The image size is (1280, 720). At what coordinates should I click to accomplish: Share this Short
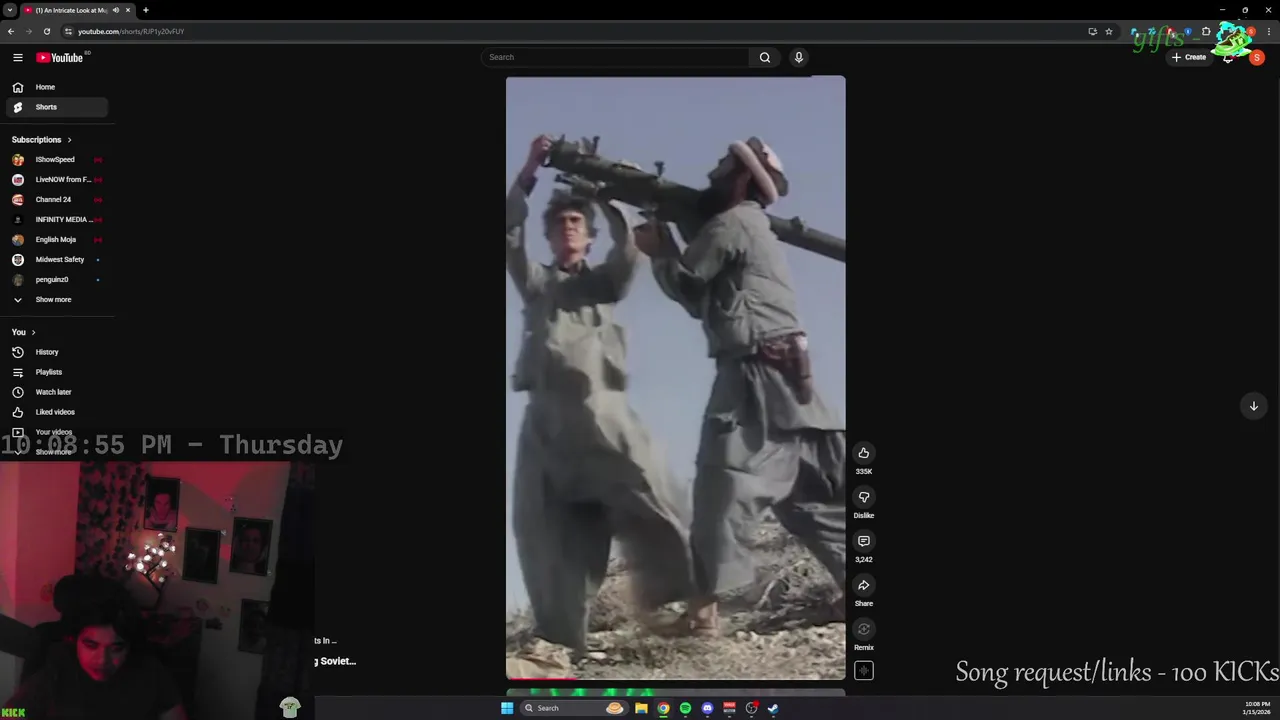click(x=864, y=585)
